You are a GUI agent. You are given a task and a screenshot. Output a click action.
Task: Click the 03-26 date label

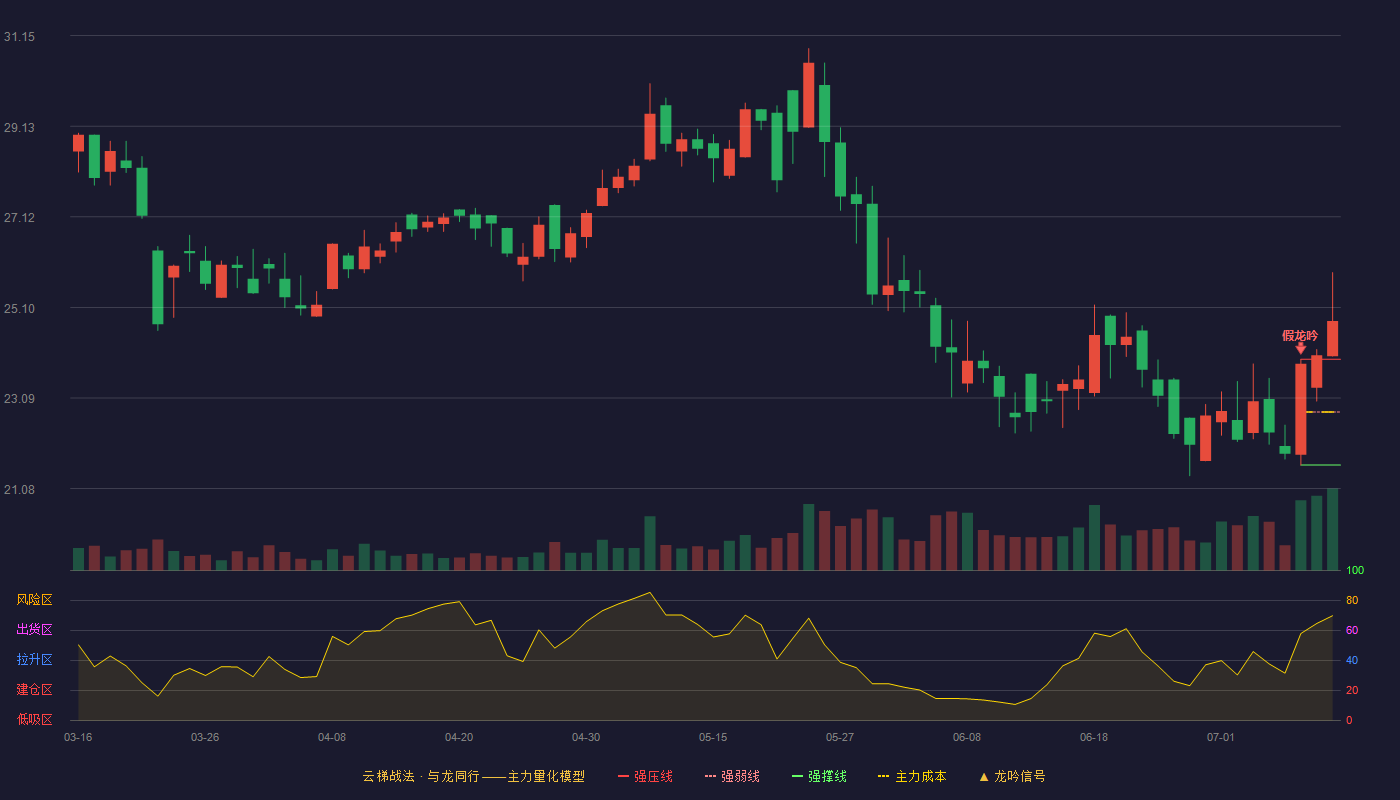[205, 737]
